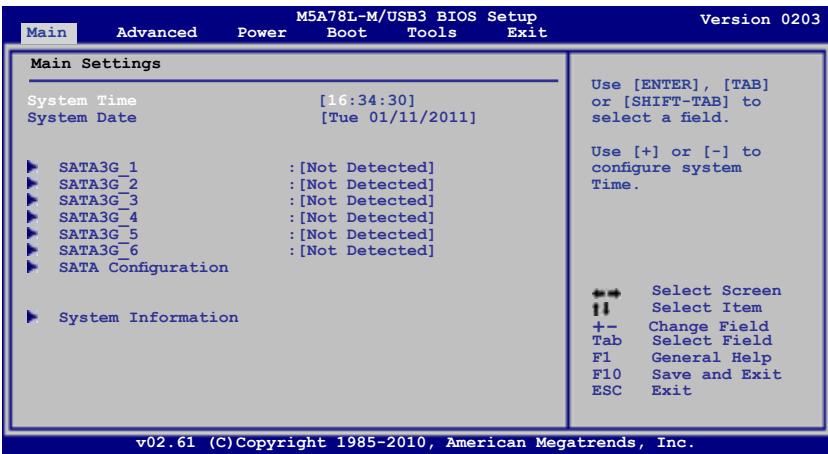The height and width of the screenshot is (454, 828).
Task: Click SATA3G_3 Not Detected value
Action: (367, 201)
